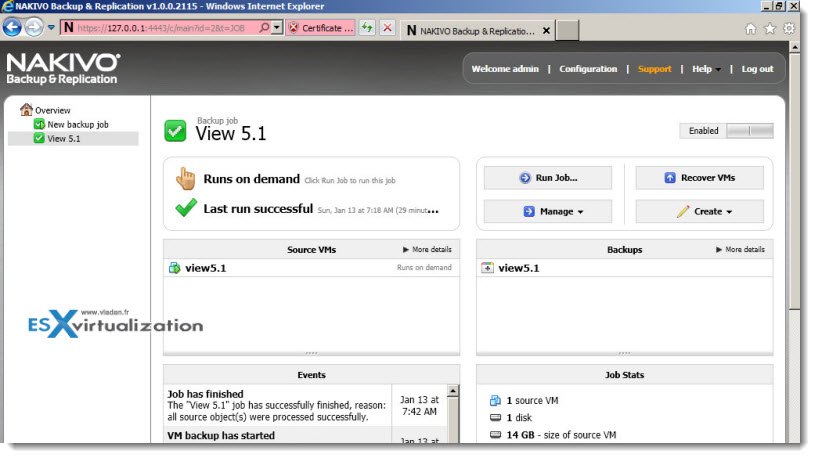Click the Run Job... button

click(548, 178)
